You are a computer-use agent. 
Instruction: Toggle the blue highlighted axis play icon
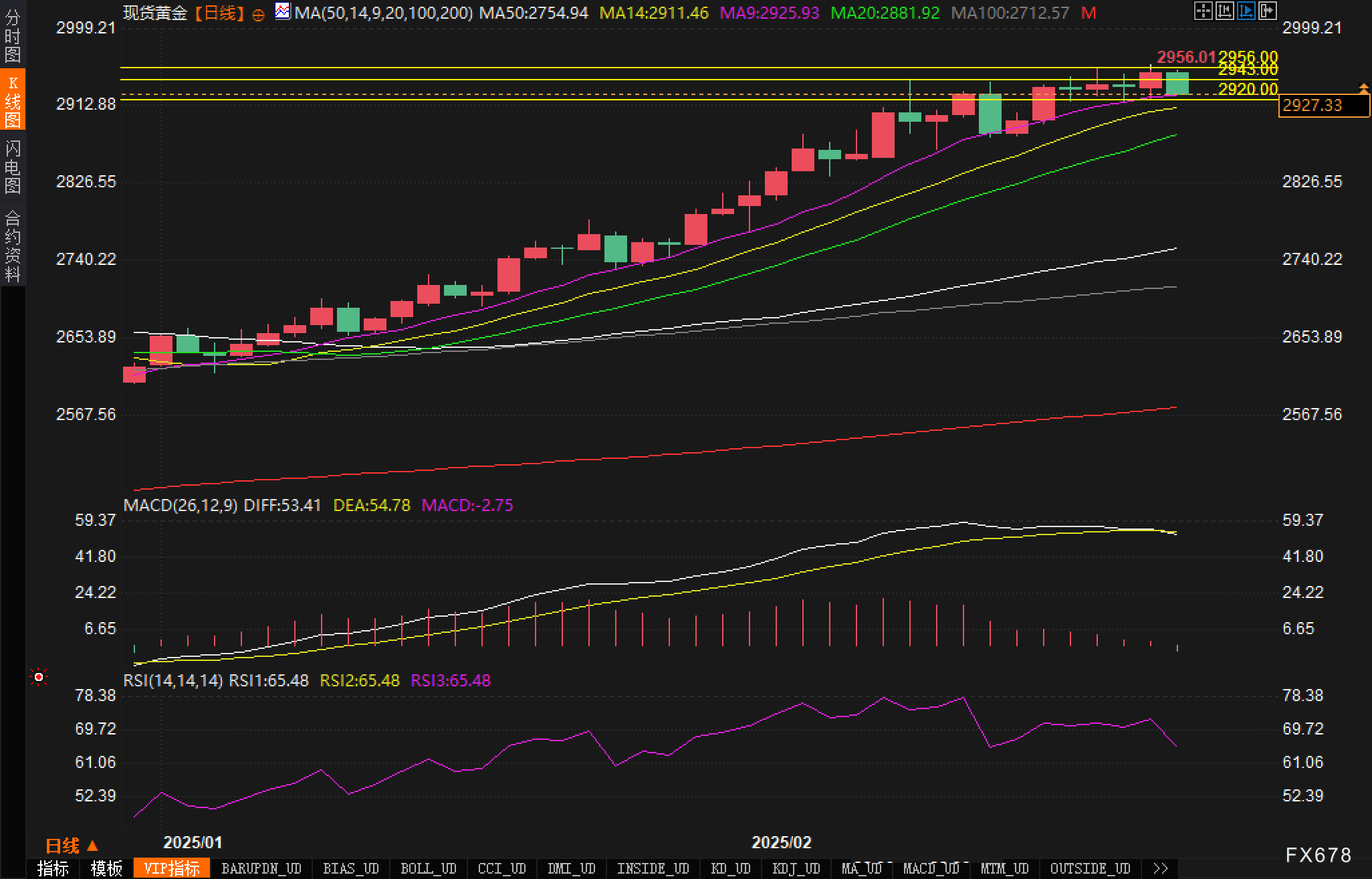(1246, 11)
